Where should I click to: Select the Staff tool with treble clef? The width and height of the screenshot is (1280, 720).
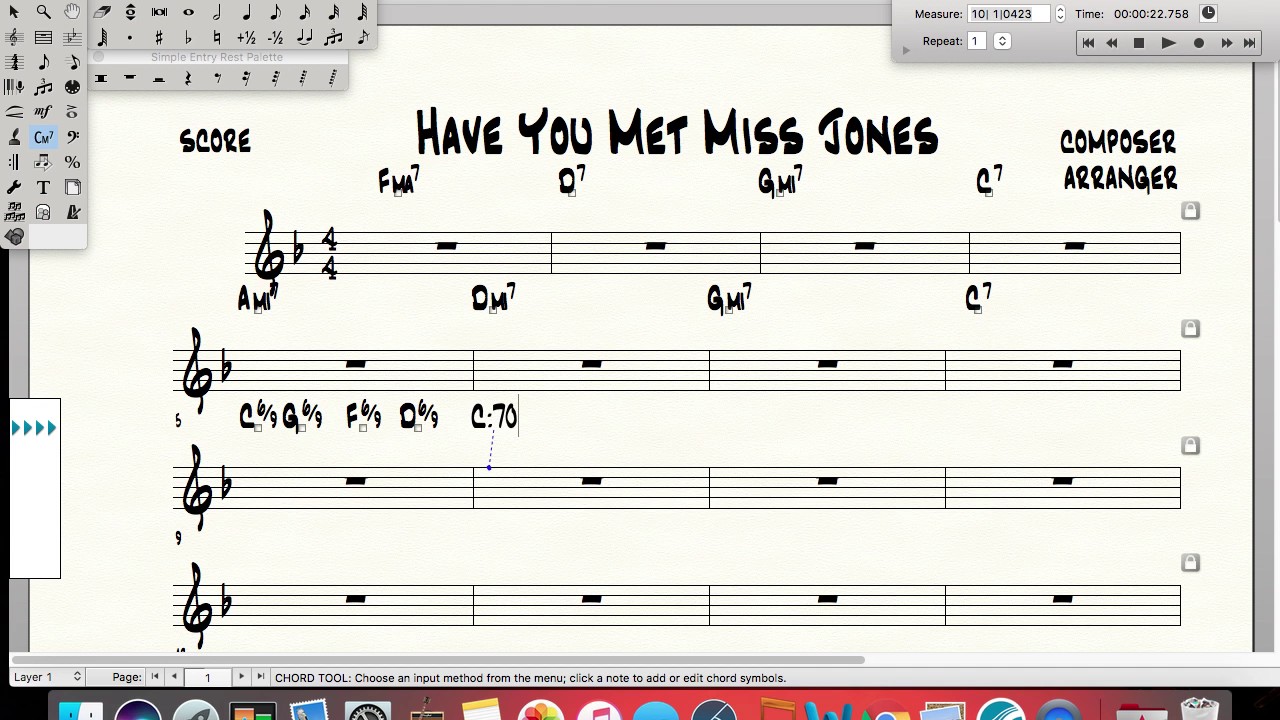14,37
